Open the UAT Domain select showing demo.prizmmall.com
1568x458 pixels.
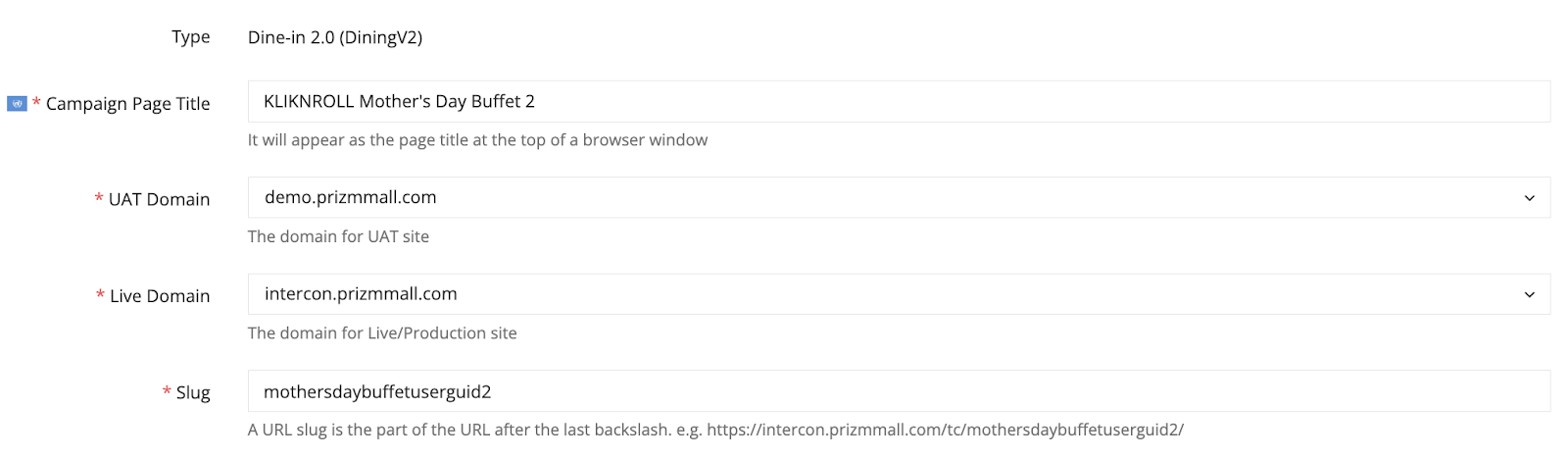click(899, 197)
